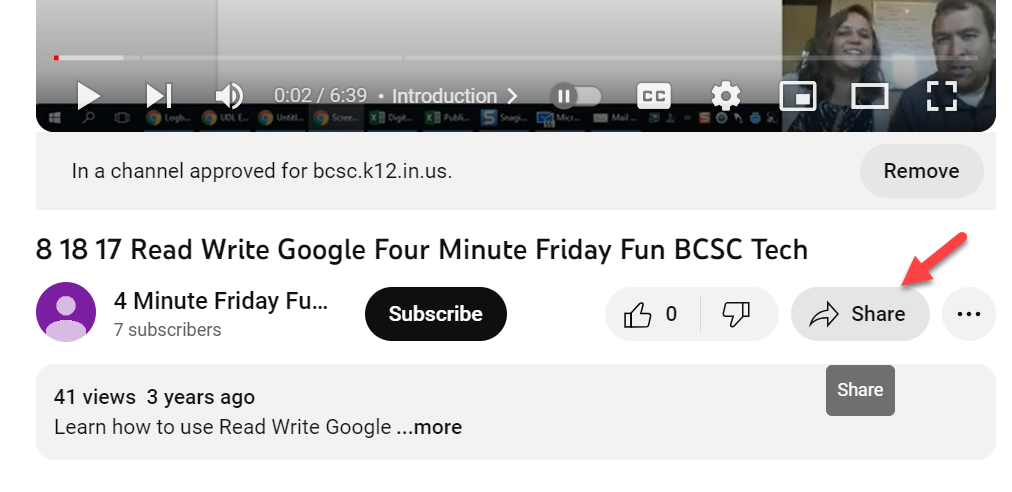Mute the video volume

pyautogui.click(x=229, y=96)
